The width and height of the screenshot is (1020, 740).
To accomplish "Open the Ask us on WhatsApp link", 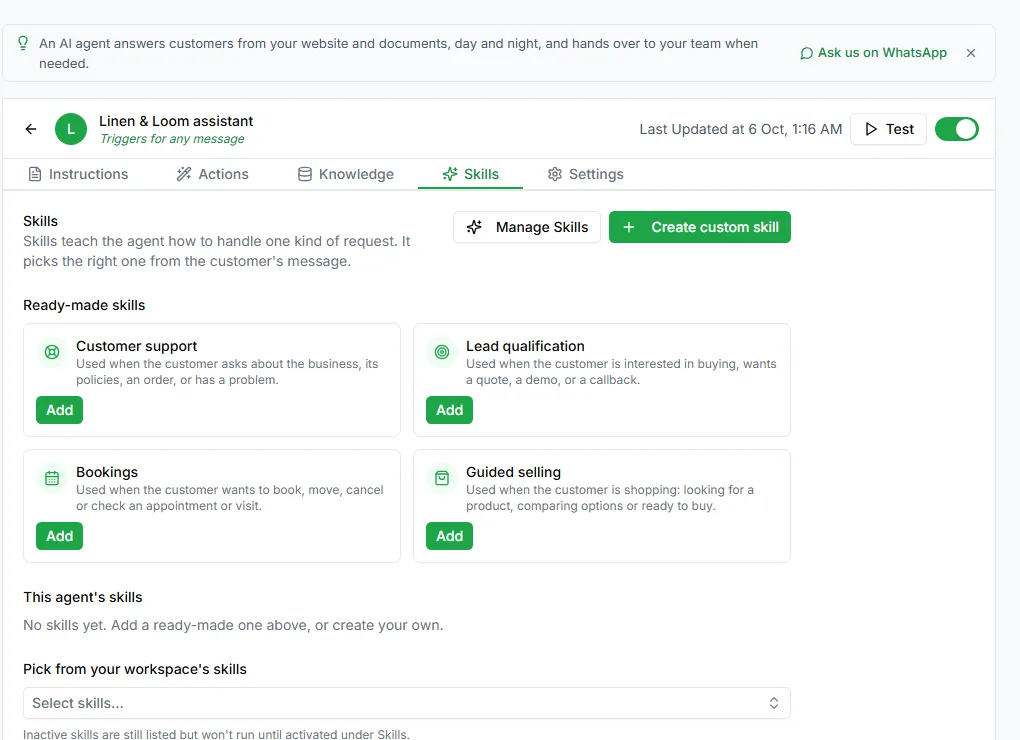I will point(874,53).
